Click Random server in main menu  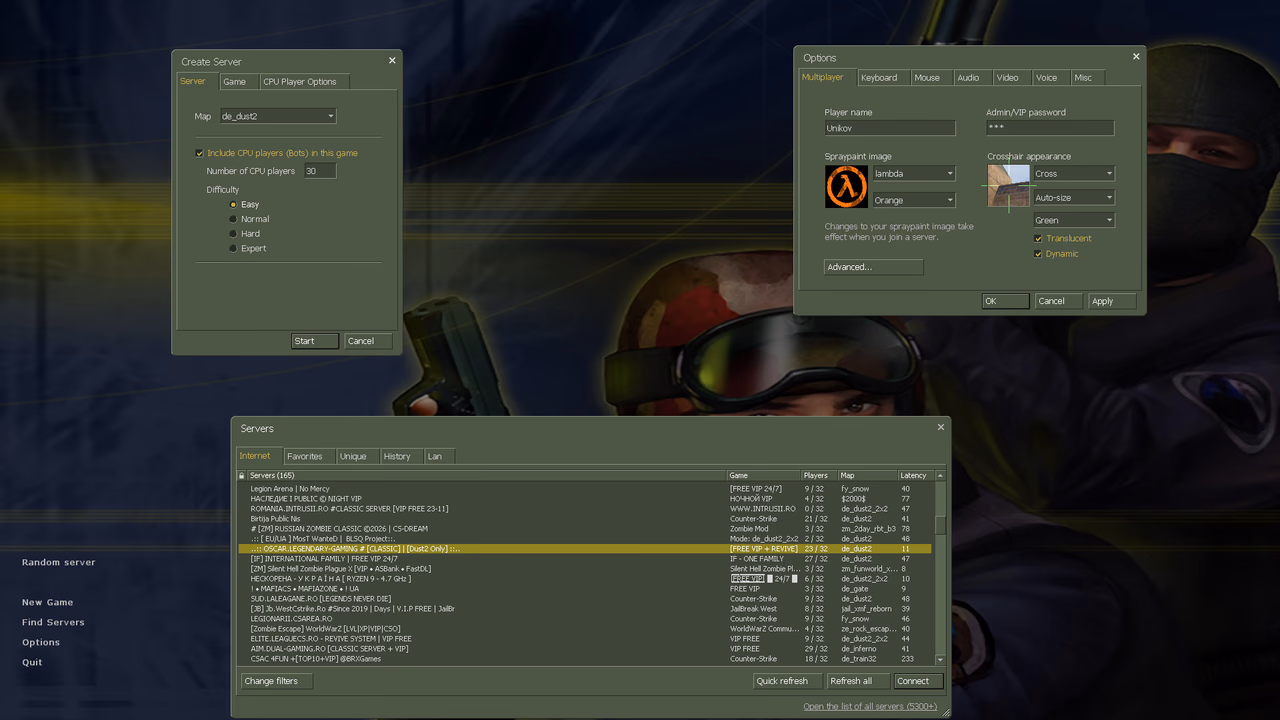59,563
